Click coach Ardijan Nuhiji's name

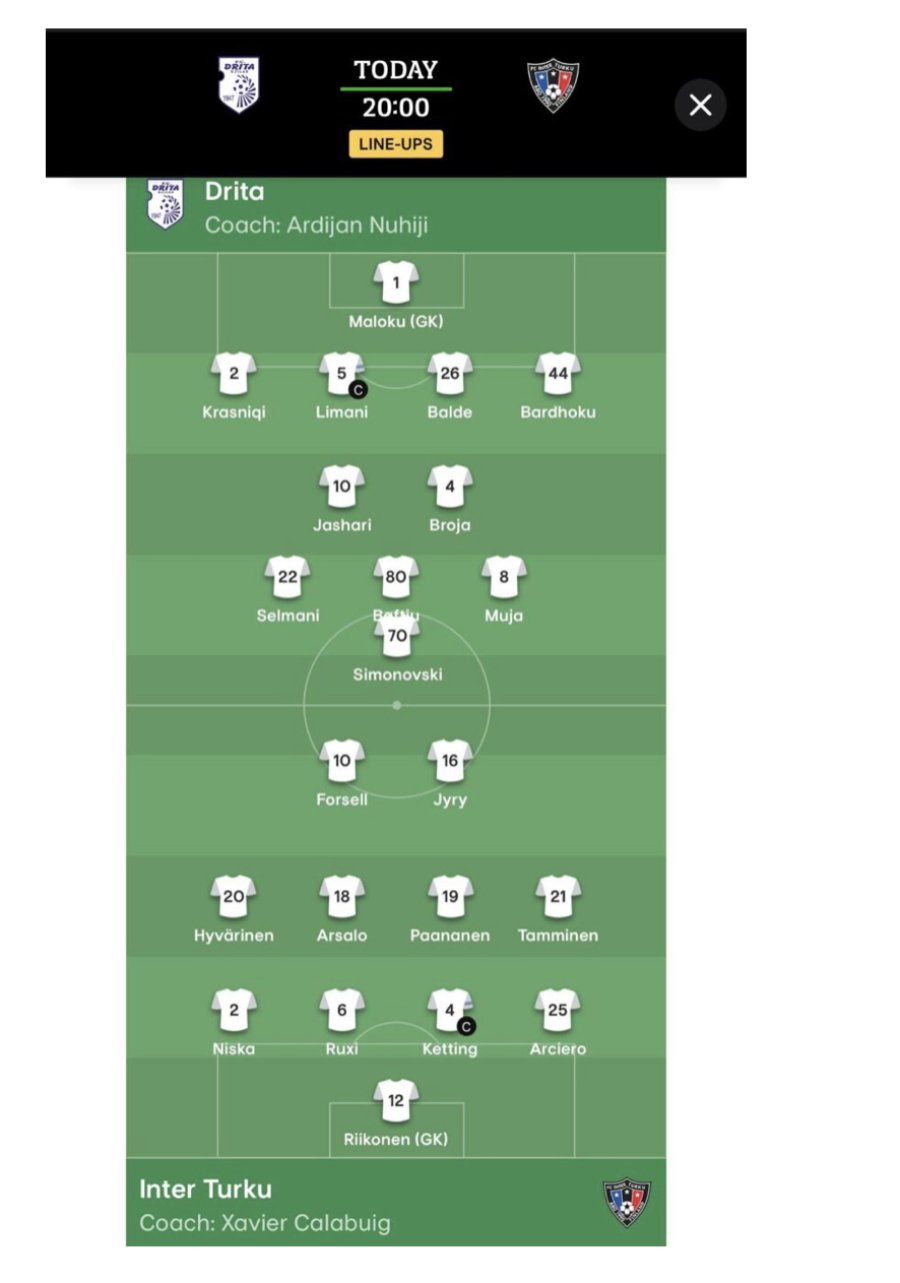[317, 225]
